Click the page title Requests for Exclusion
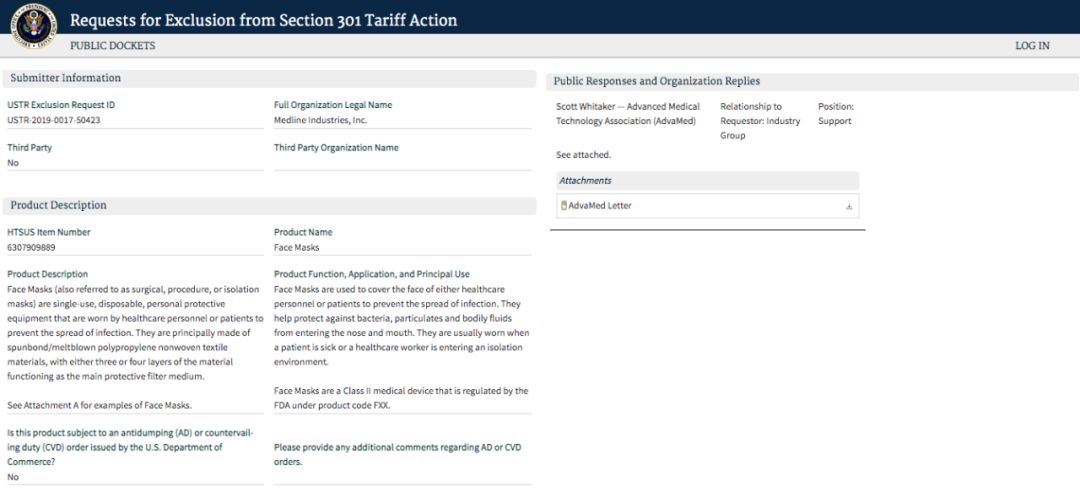The image size is (1080, 503). [x=264, y=20]
